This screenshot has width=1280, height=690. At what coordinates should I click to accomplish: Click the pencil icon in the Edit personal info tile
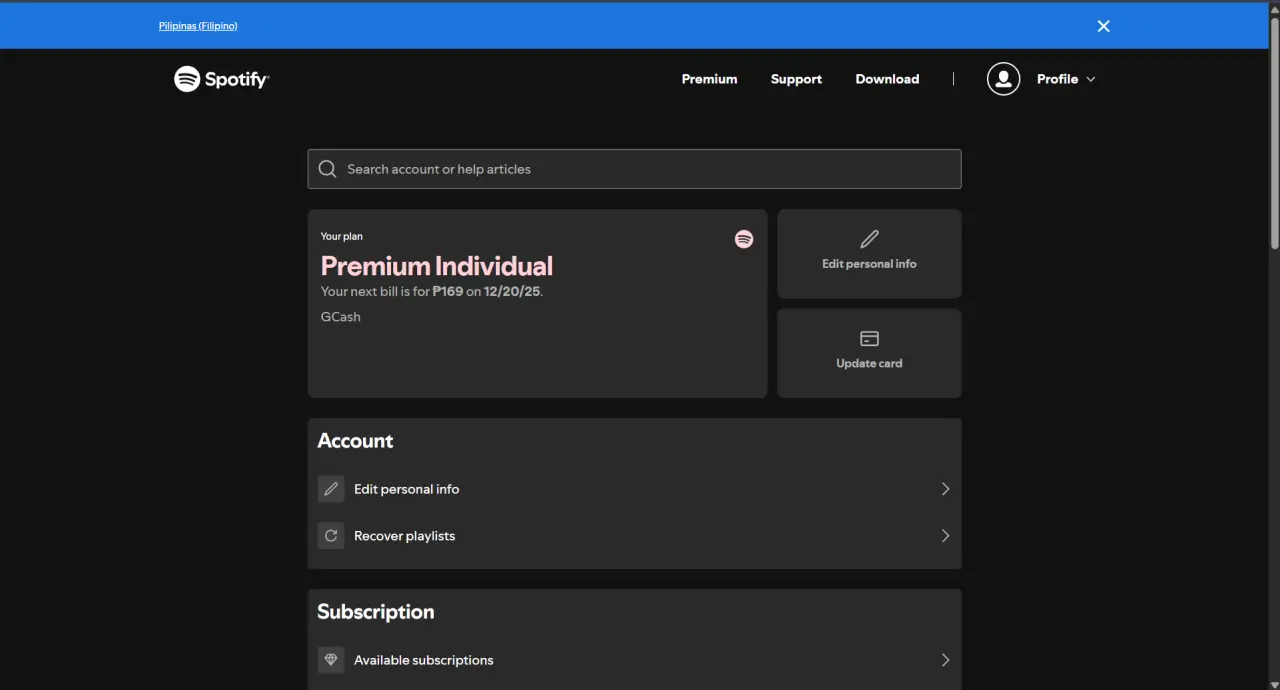869,239
